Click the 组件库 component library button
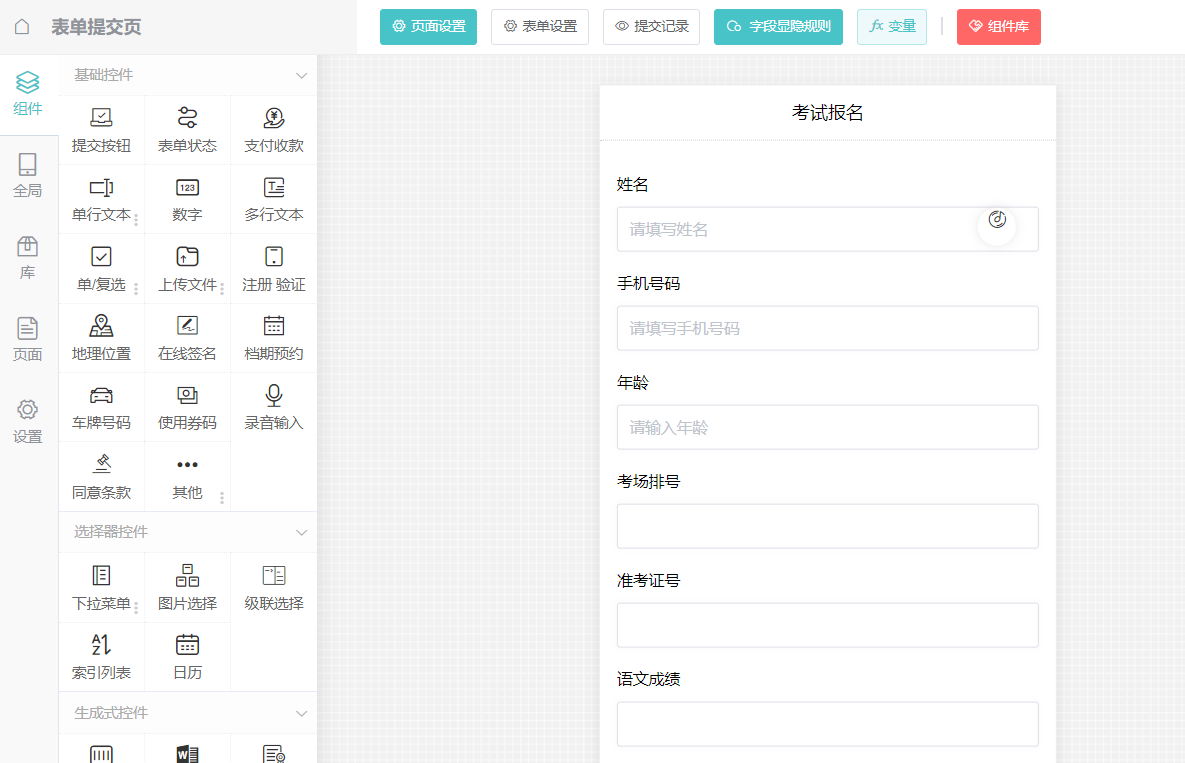Viewport: 1185px width, 763px height. (x=998, y=27)
